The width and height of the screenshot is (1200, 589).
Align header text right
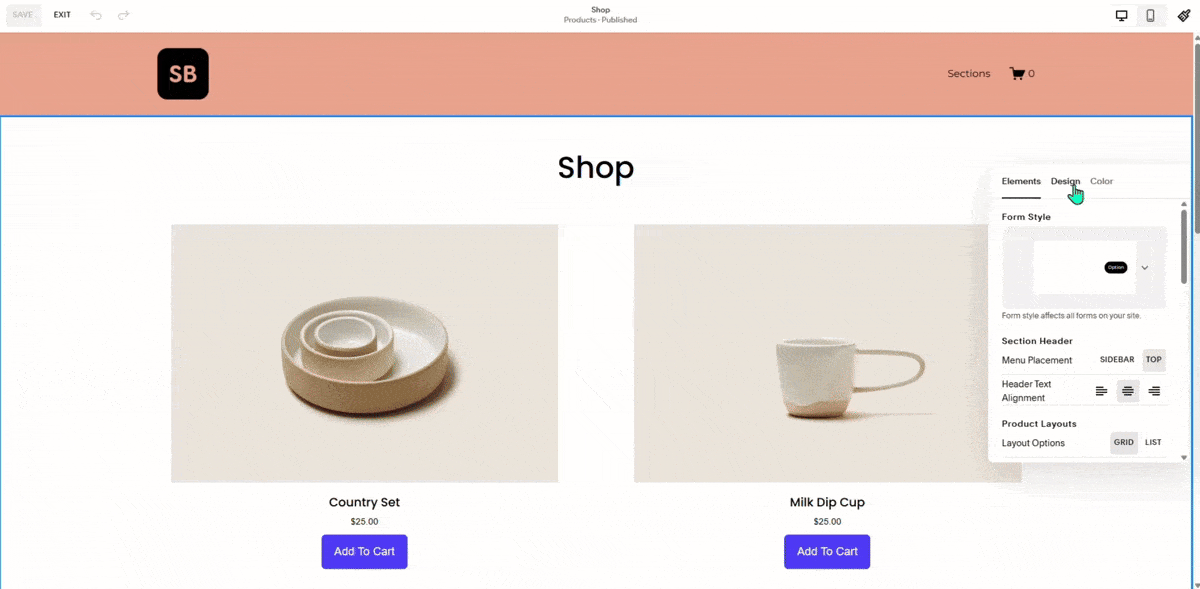1154,391
